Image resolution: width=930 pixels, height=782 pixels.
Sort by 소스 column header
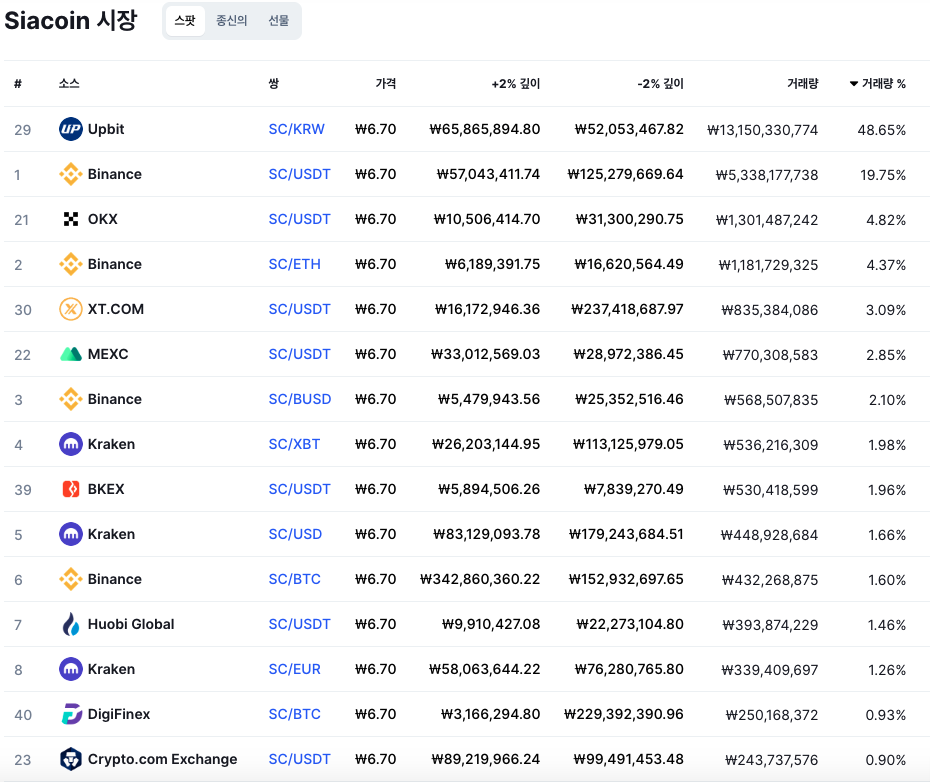[69, 84]
